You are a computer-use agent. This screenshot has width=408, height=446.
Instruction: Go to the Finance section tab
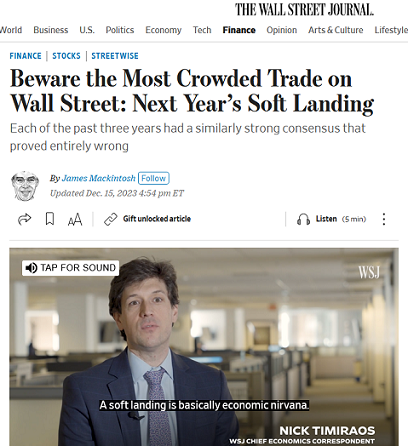click(239, 30)
